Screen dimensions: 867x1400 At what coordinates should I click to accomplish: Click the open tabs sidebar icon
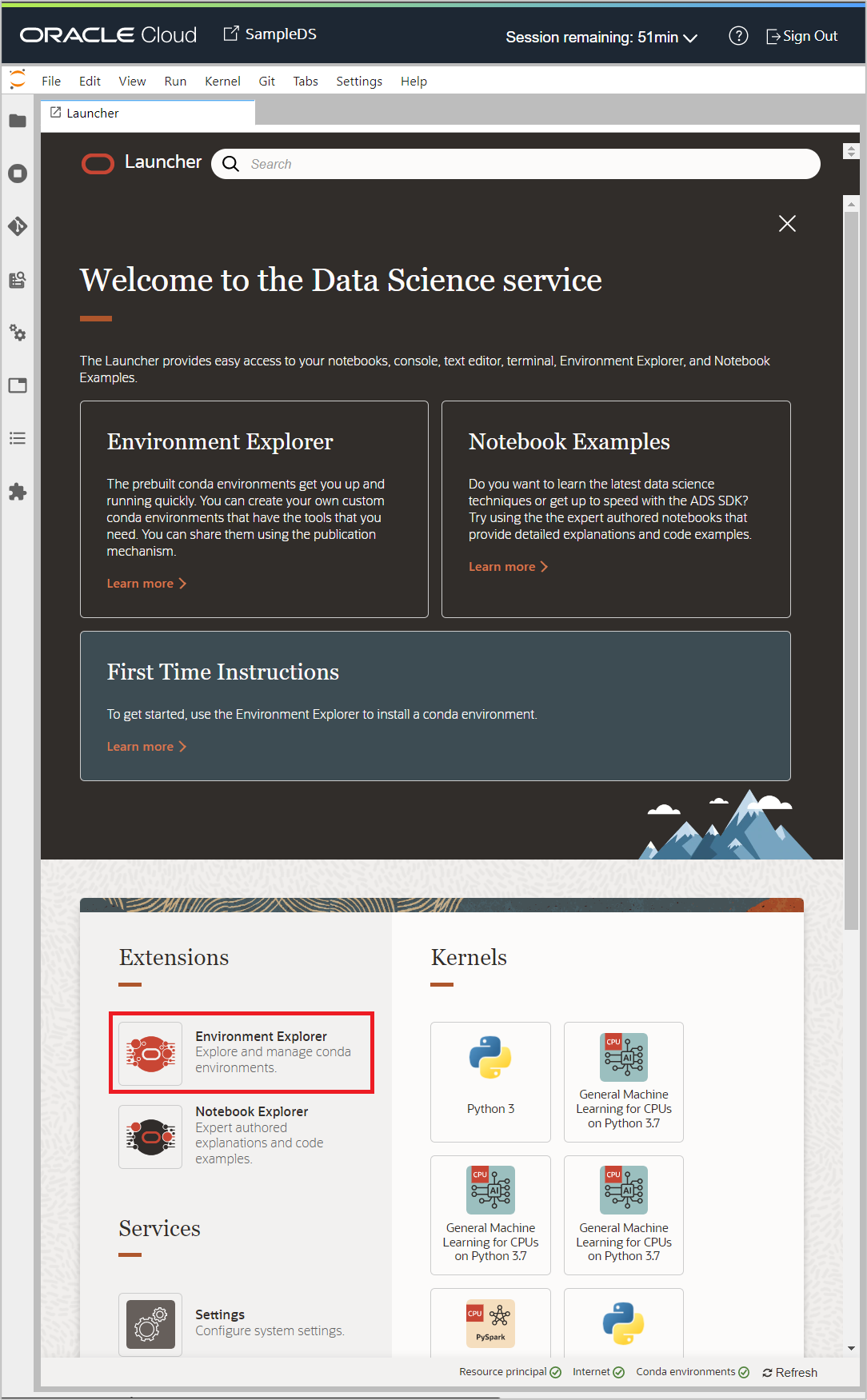[18, 385]
